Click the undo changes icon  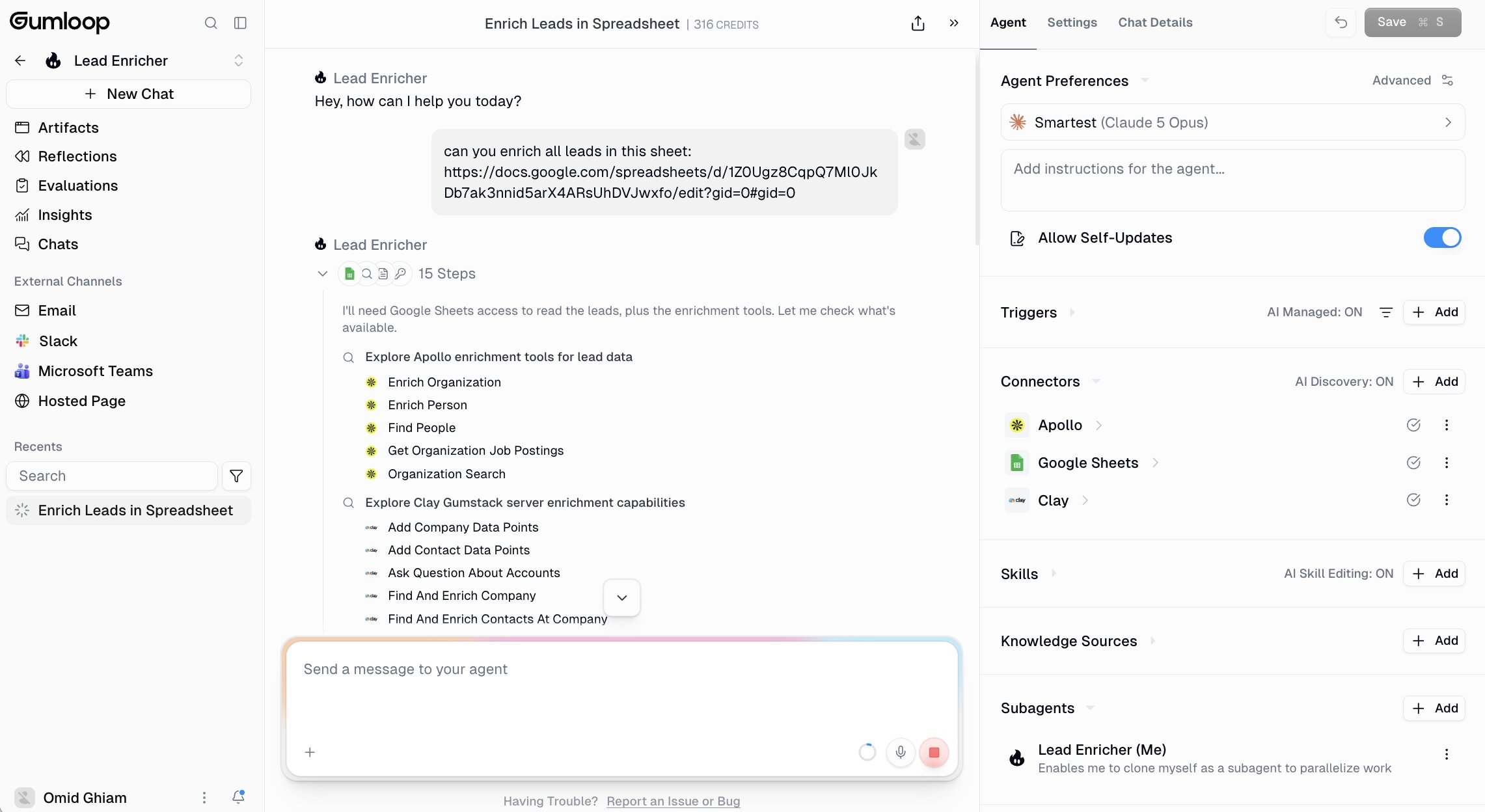coord(1341,22)
